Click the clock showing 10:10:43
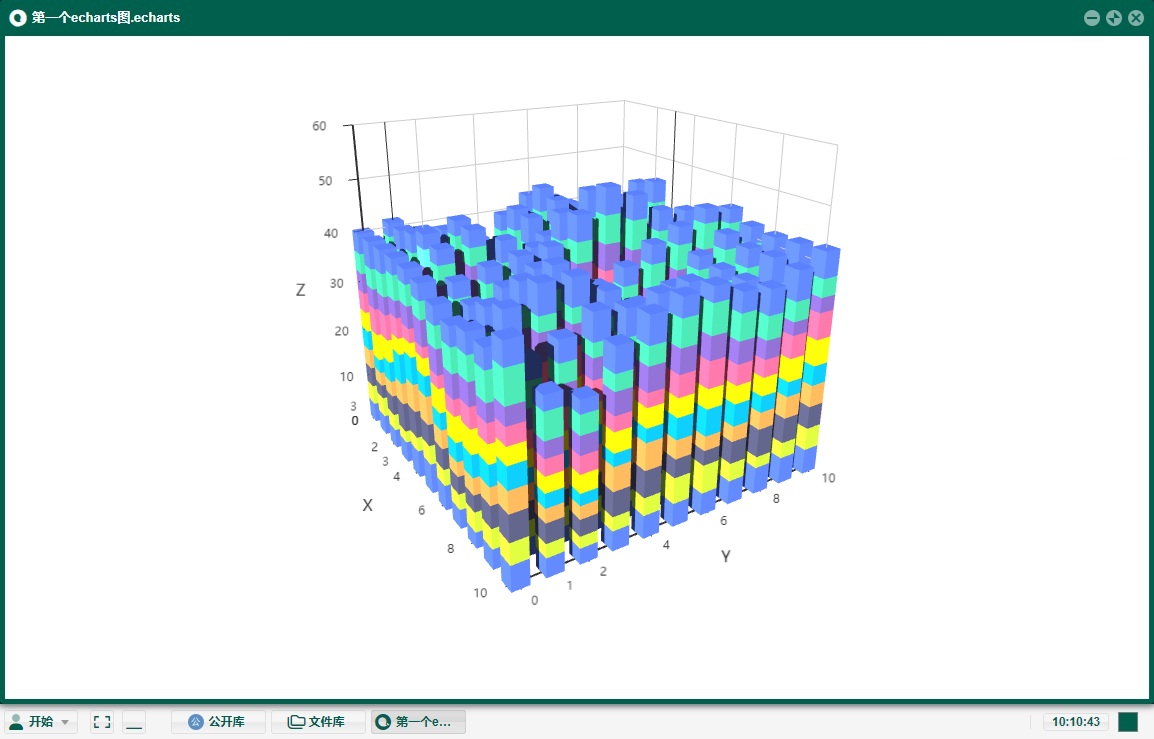1154x739 pixels. coord(1075,722)
